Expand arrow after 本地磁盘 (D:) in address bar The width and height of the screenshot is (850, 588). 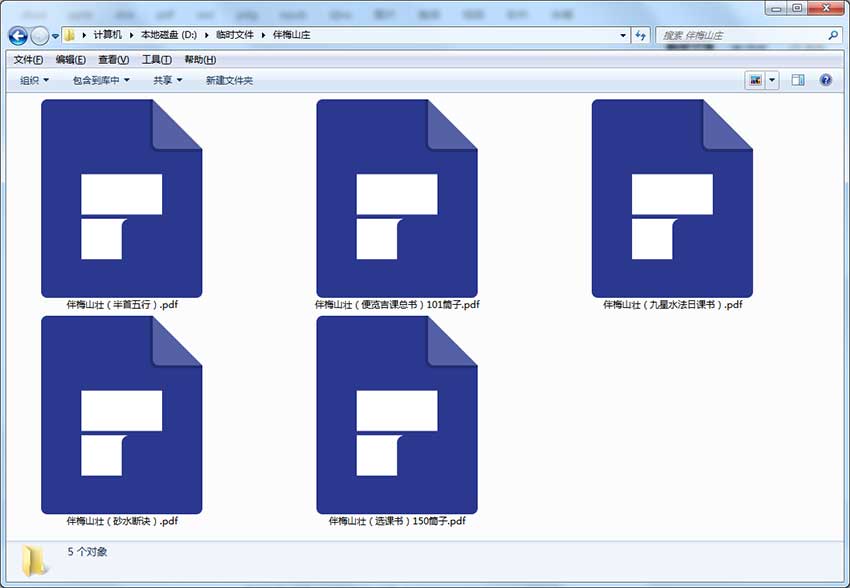207,35
